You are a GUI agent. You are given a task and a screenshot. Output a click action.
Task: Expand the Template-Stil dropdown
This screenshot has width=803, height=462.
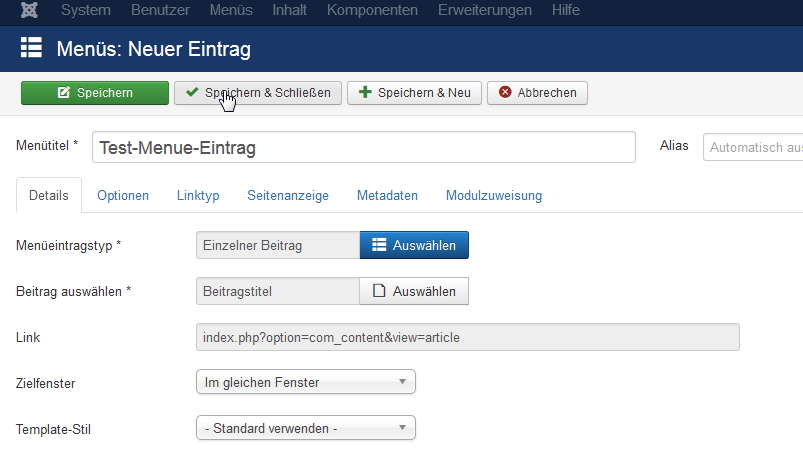306,428
